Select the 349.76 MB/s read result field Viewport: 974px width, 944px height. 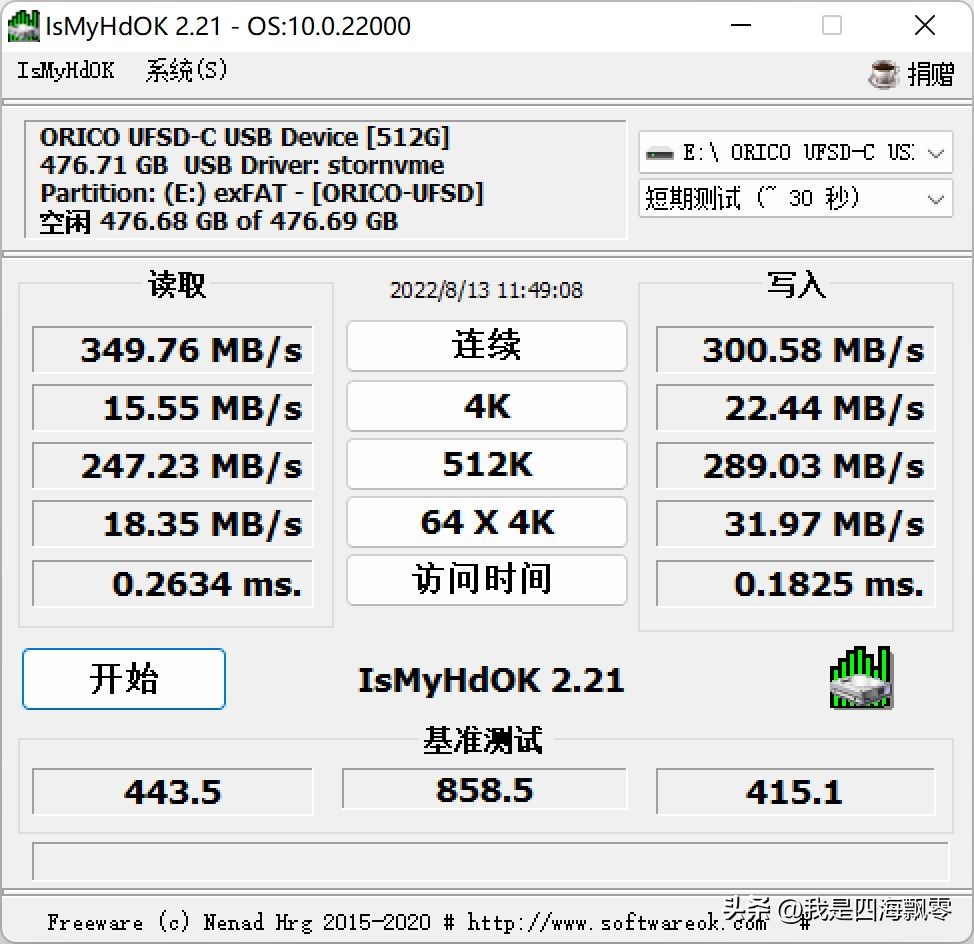[x=171, y=349]
